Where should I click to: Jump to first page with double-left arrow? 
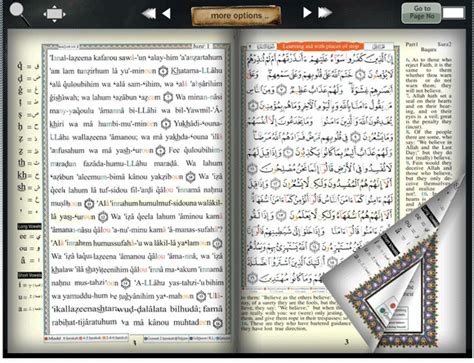(x=148, y=13)
